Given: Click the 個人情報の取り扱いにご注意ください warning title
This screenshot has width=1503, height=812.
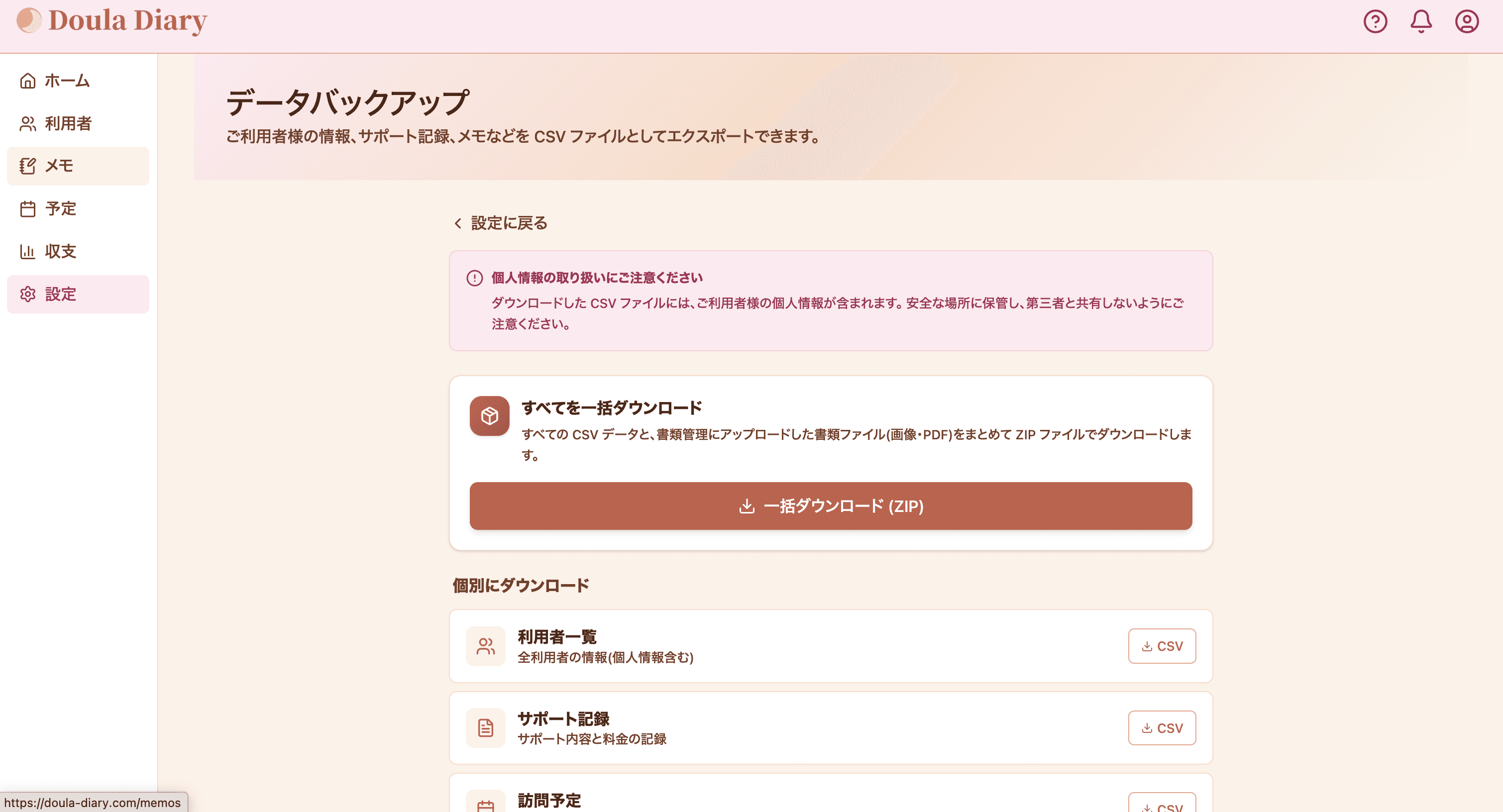Looking at the screenshot, I should [x=597, y=278].
